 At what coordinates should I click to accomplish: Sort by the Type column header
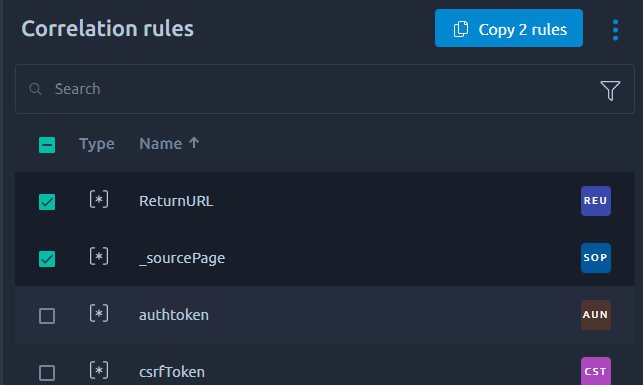97,144
